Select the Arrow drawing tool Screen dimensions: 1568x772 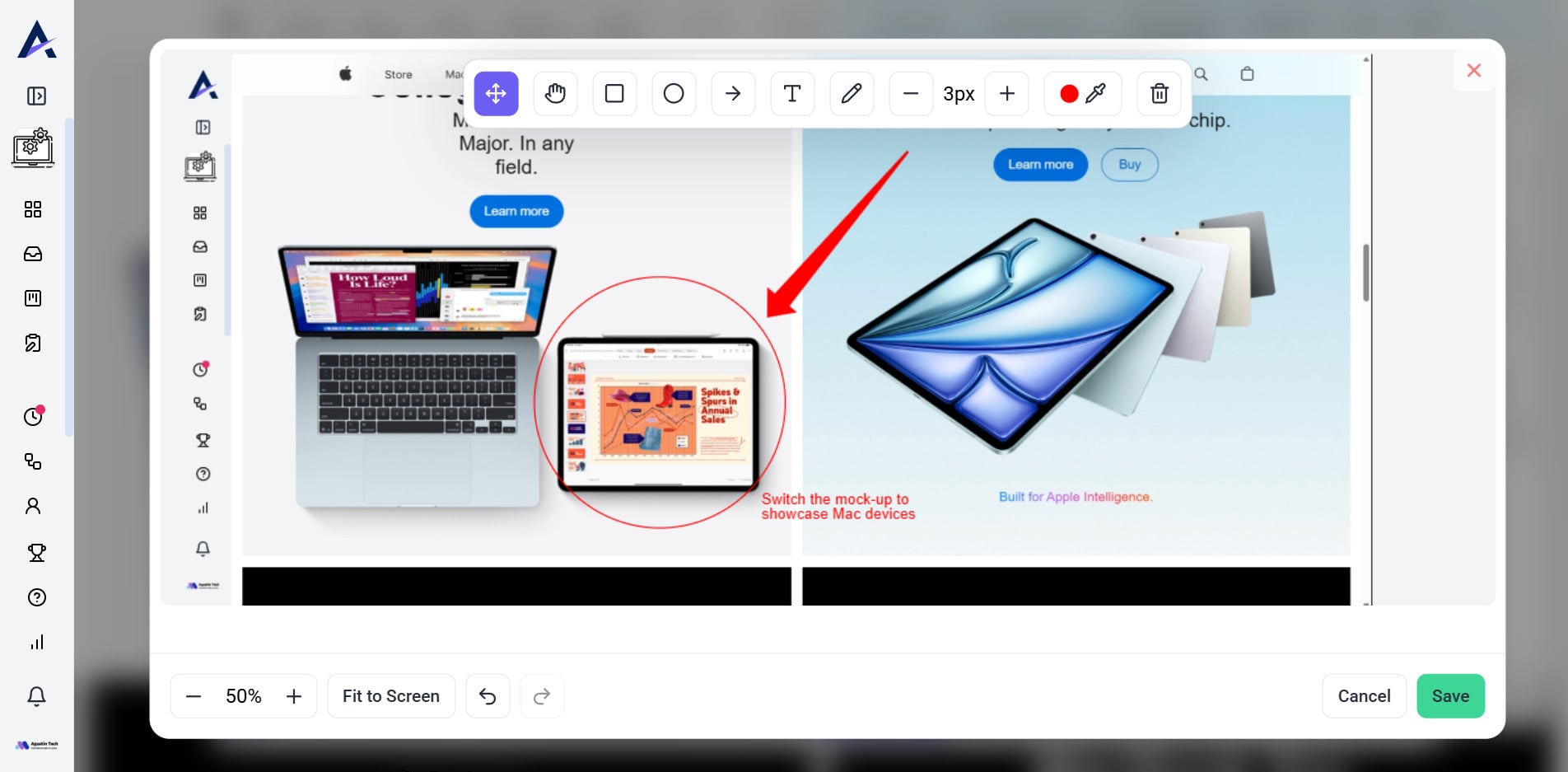pos(733,94)
